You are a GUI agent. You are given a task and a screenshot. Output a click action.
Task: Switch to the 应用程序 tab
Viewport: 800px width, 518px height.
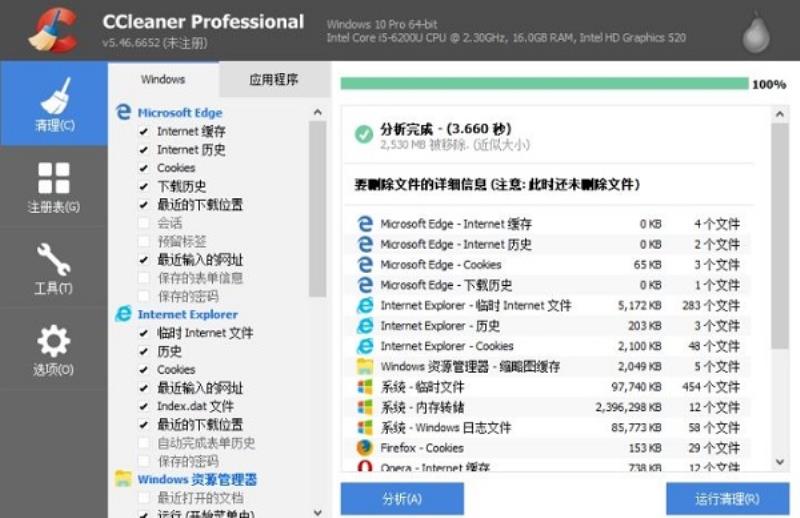tap(274, 80)
